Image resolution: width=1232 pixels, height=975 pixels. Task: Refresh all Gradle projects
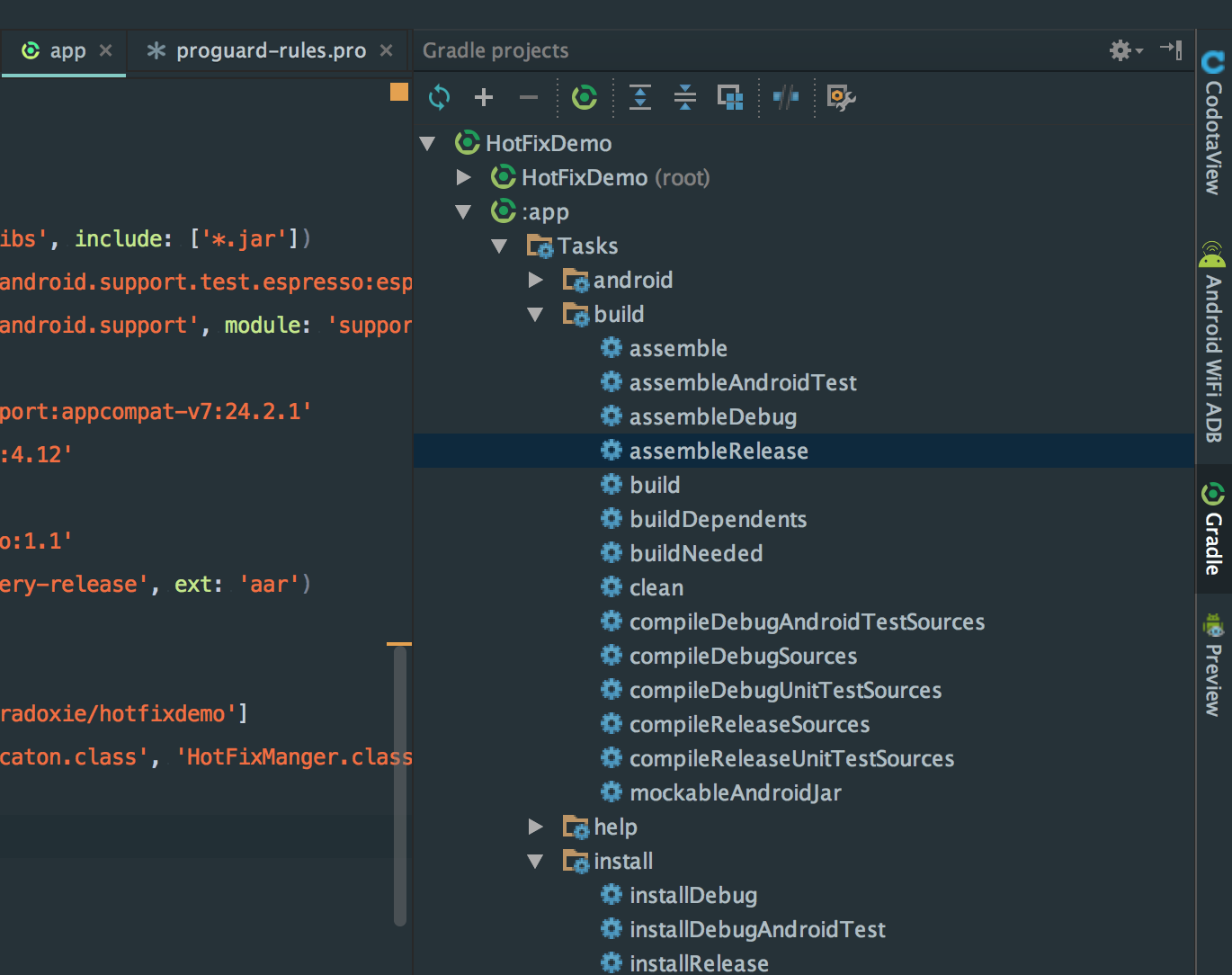(439, 97)
